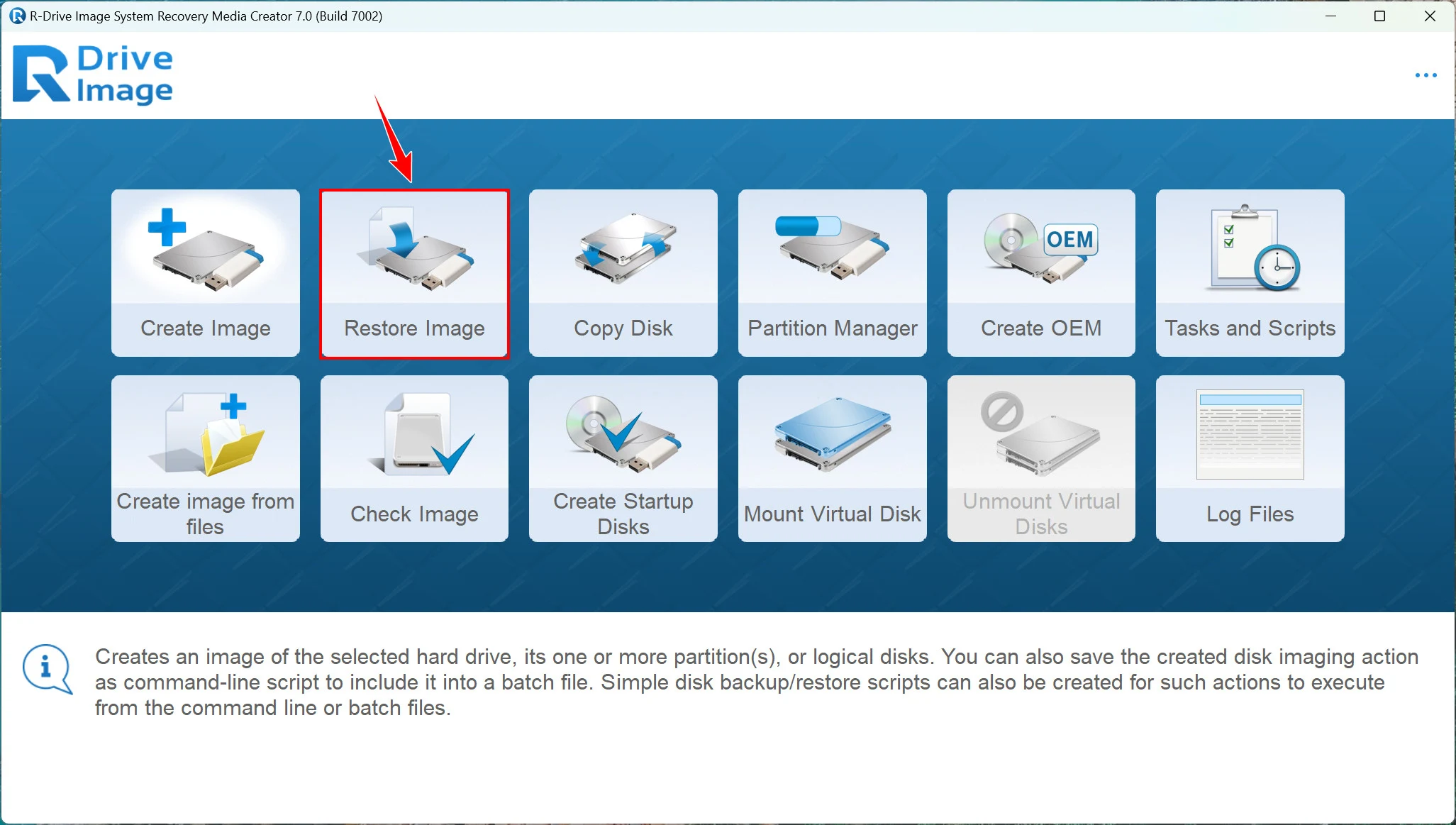Choose Create image from files tile

(205, 459)
